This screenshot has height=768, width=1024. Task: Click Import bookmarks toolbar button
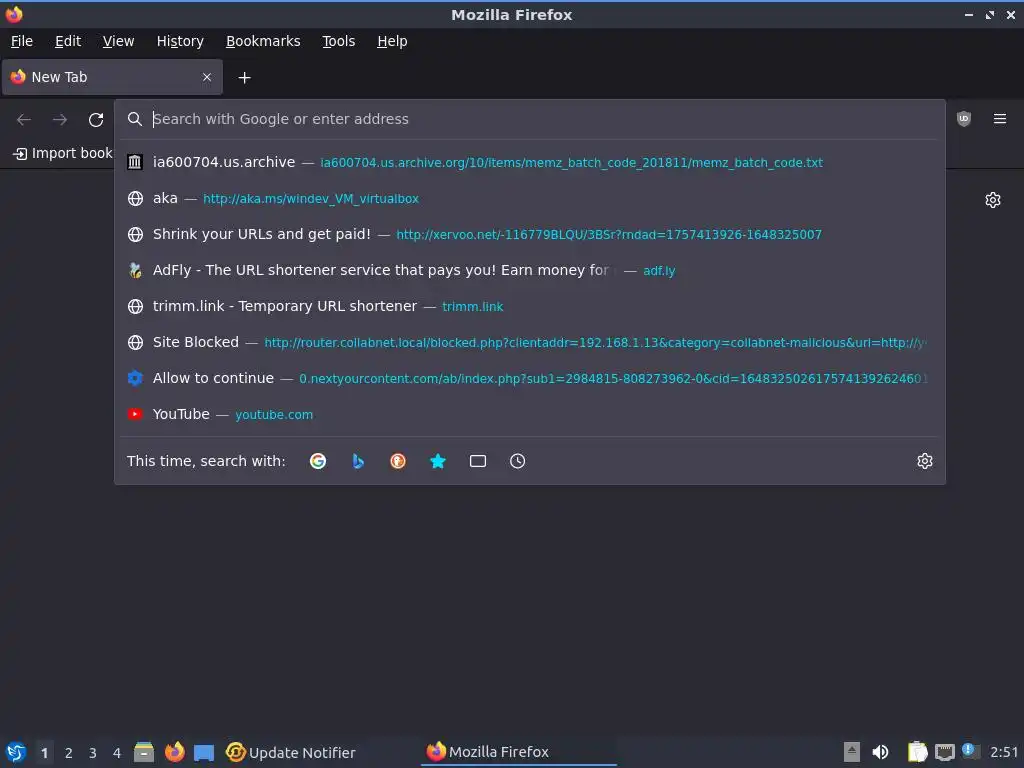[x=63, y=153]
